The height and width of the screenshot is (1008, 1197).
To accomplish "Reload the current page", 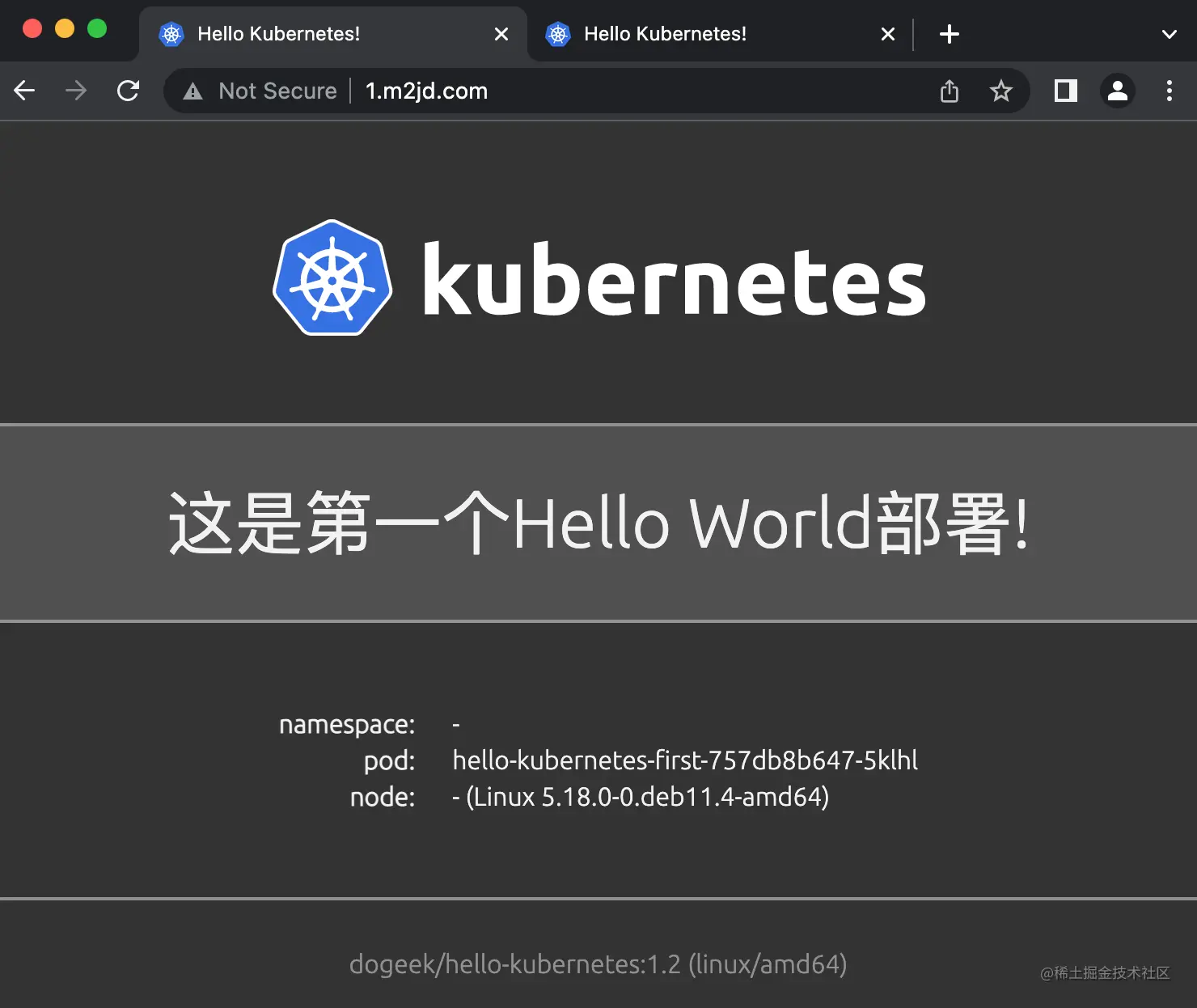I will pos(128,91).
